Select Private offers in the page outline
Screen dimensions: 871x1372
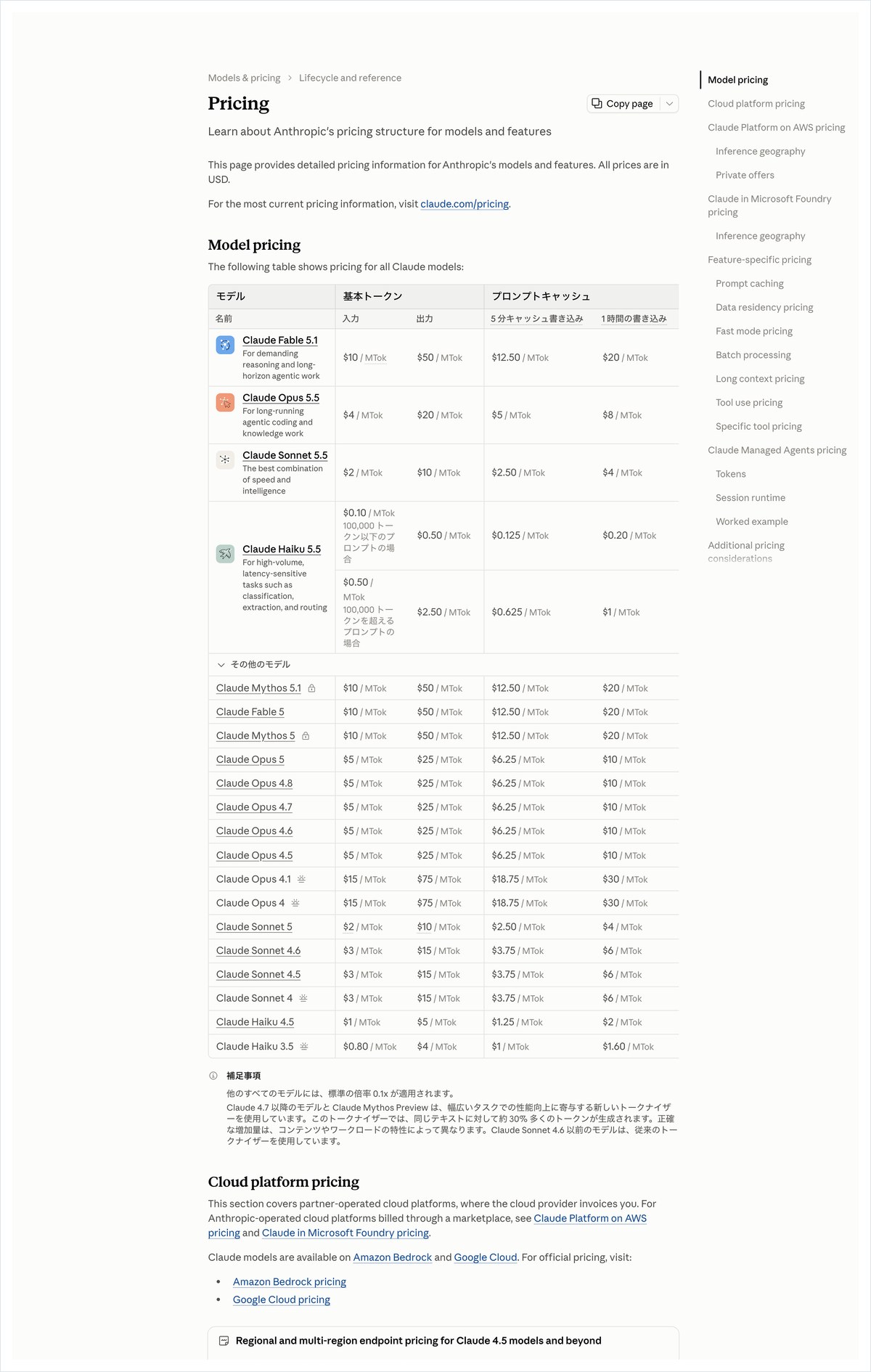[745, 175]
